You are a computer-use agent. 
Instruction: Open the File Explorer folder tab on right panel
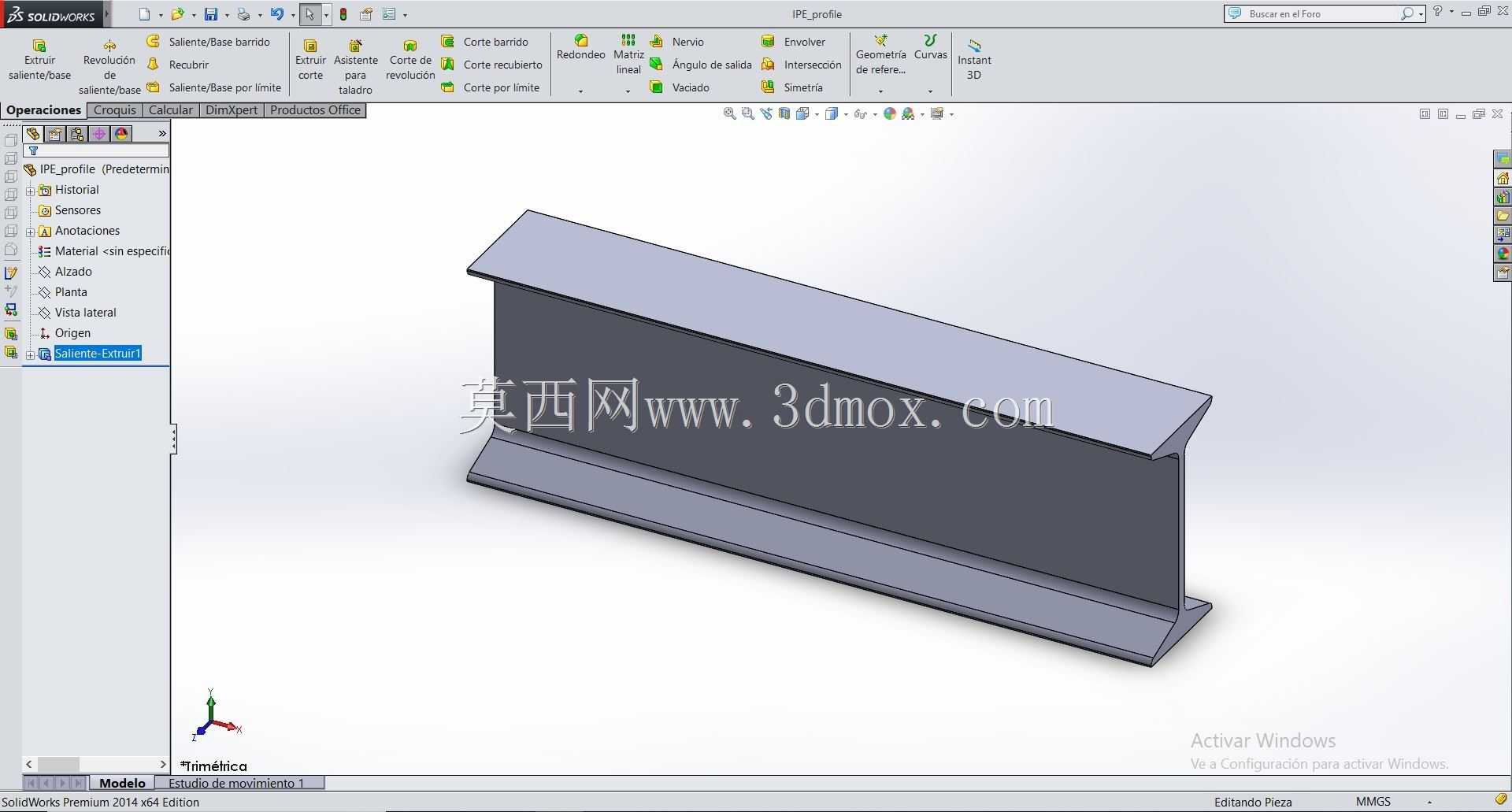[1503, 216]
